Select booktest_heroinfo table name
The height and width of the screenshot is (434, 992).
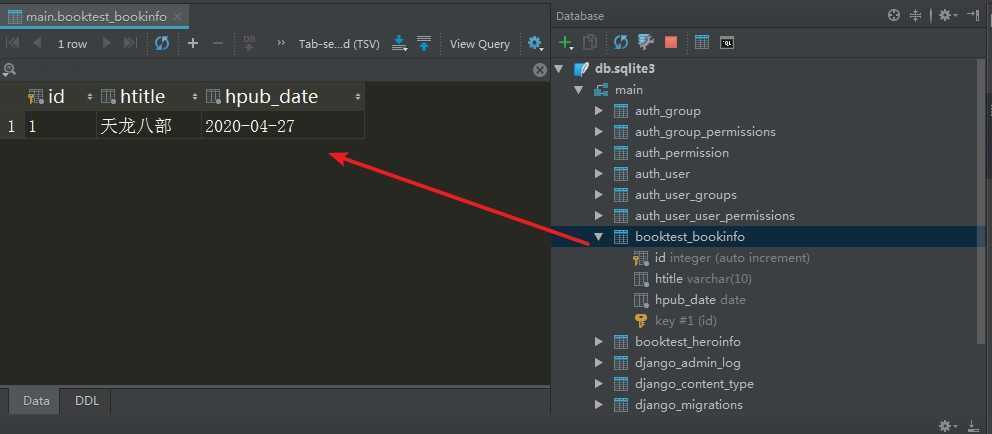pyautogui.click(x=688, y=342)
